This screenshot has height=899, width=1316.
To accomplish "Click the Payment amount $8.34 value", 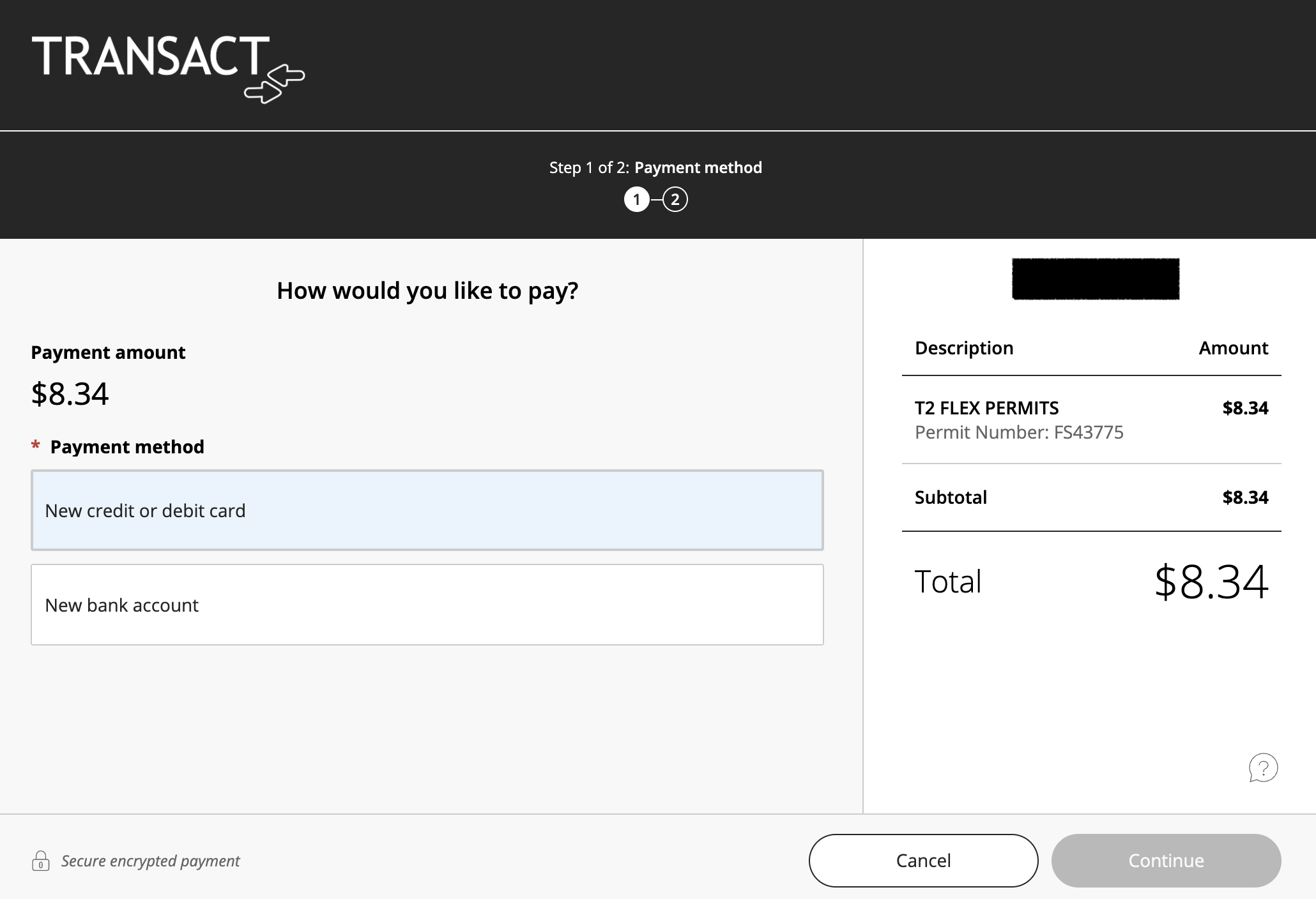I will pyautogui.click(x=70, y=393).
